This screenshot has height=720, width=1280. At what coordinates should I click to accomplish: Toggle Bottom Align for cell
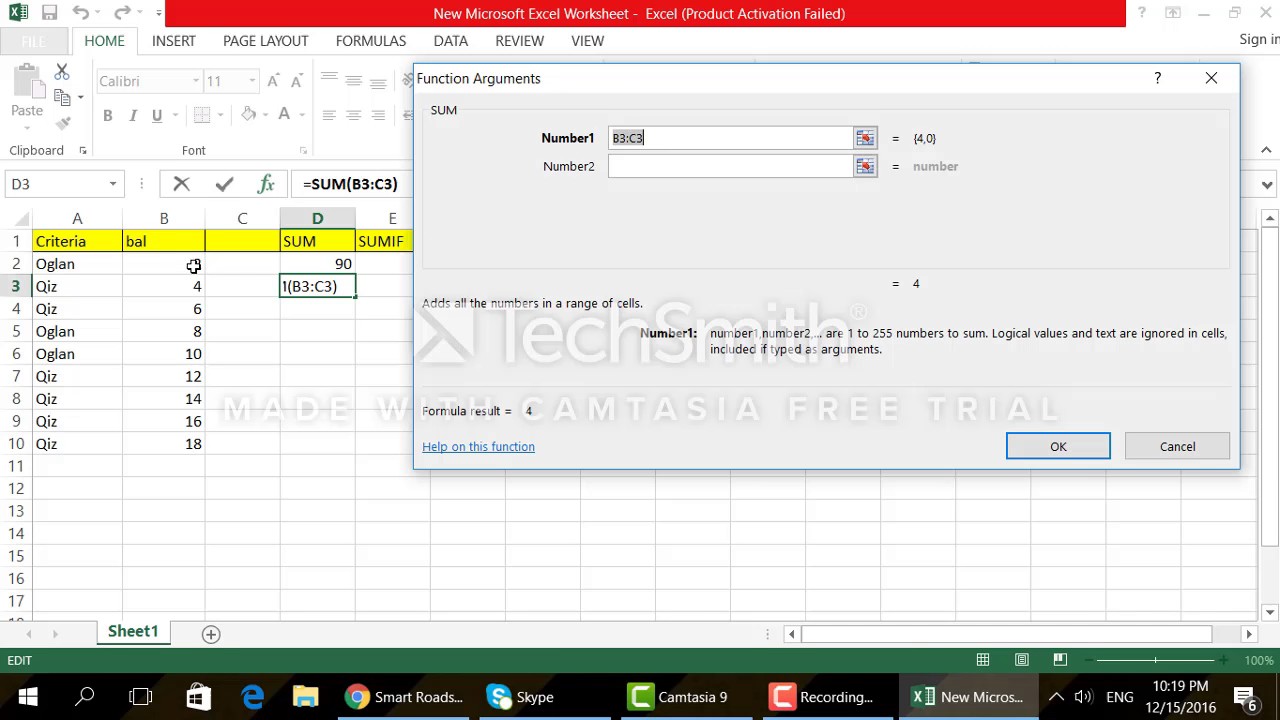point(378,82)
